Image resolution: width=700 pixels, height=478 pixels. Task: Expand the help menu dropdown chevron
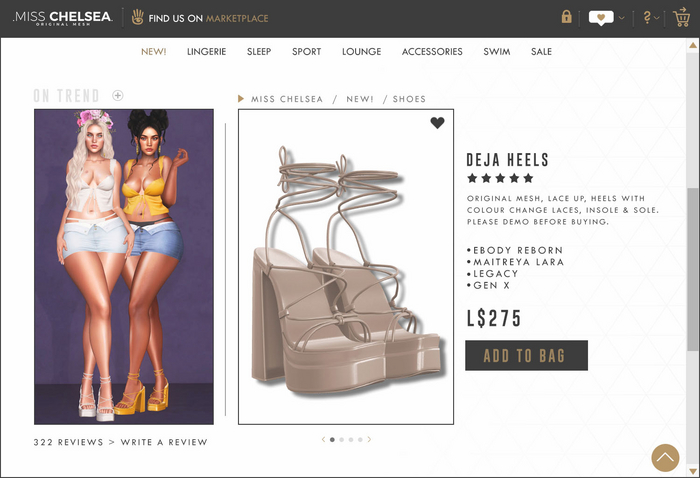[x=656, y=18]
